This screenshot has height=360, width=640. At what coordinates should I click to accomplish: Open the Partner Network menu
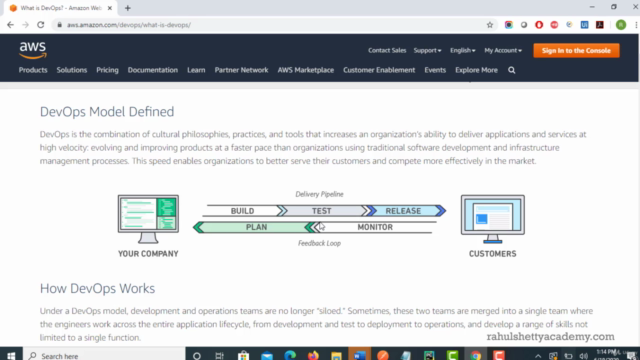242,70
